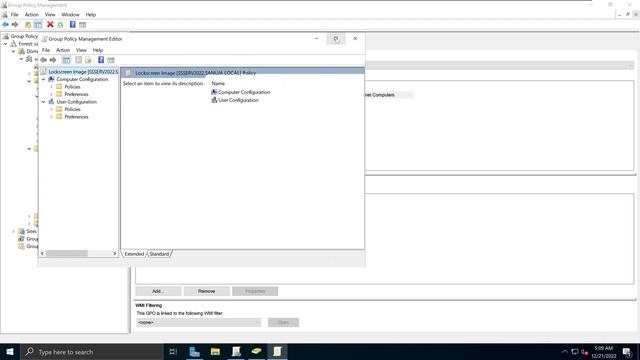Select Policies folder under Computer Configuration
The image size is (640, 360).
[72, 87]
